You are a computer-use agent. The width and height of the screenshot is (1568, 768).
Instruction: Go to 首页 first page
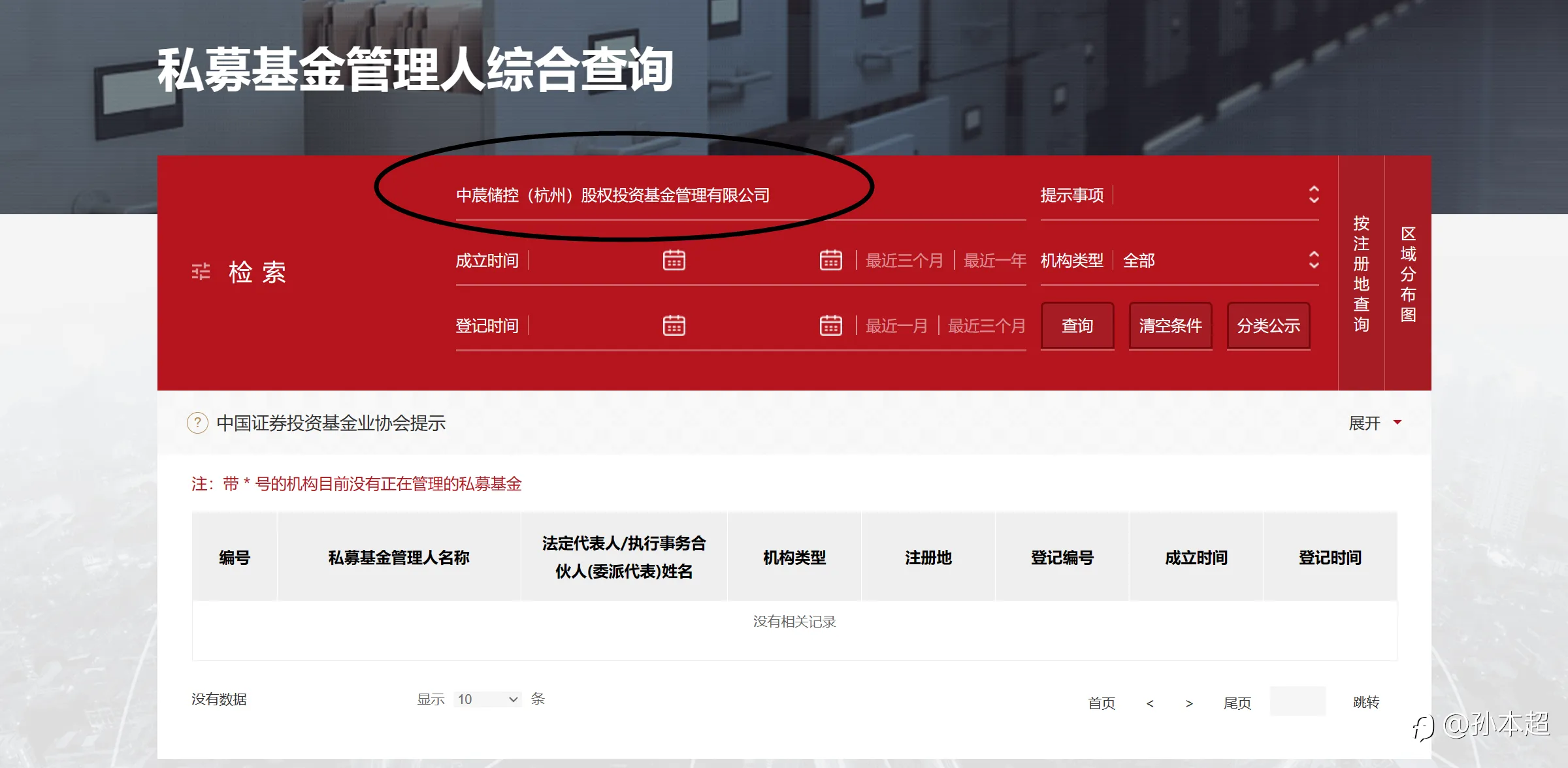coord(1102,703)
